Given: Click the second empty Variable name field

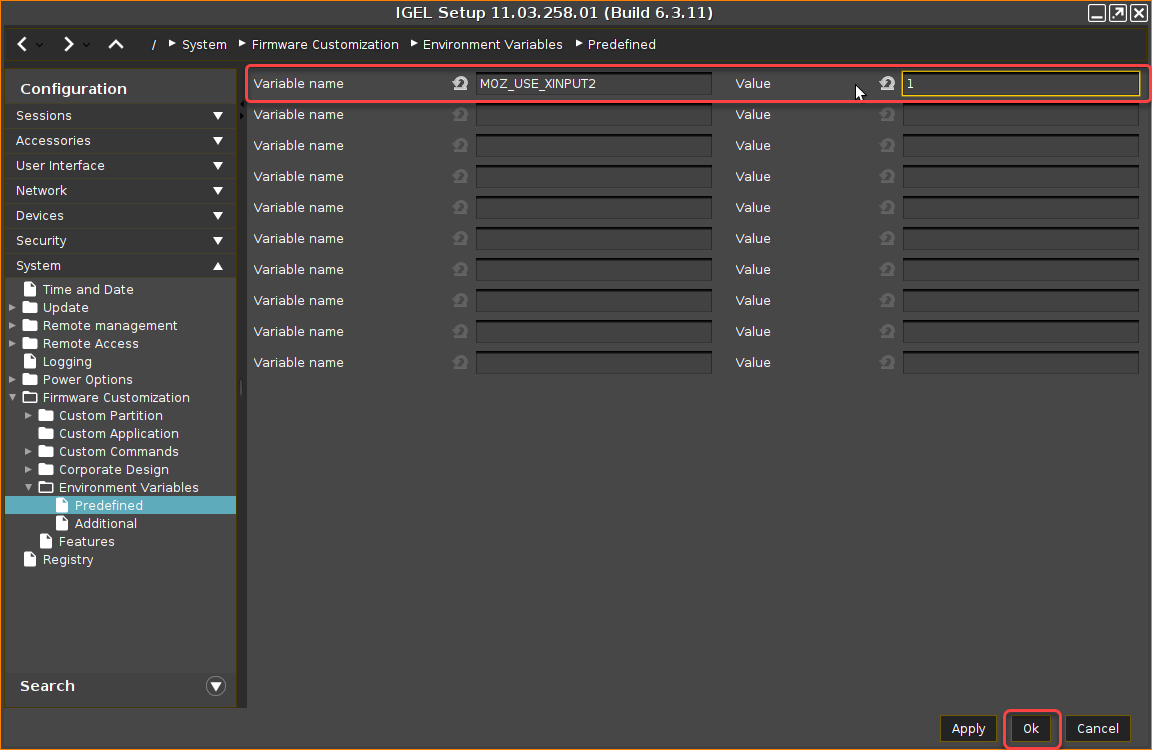Looking at the screenshot, I should point(593,146).
